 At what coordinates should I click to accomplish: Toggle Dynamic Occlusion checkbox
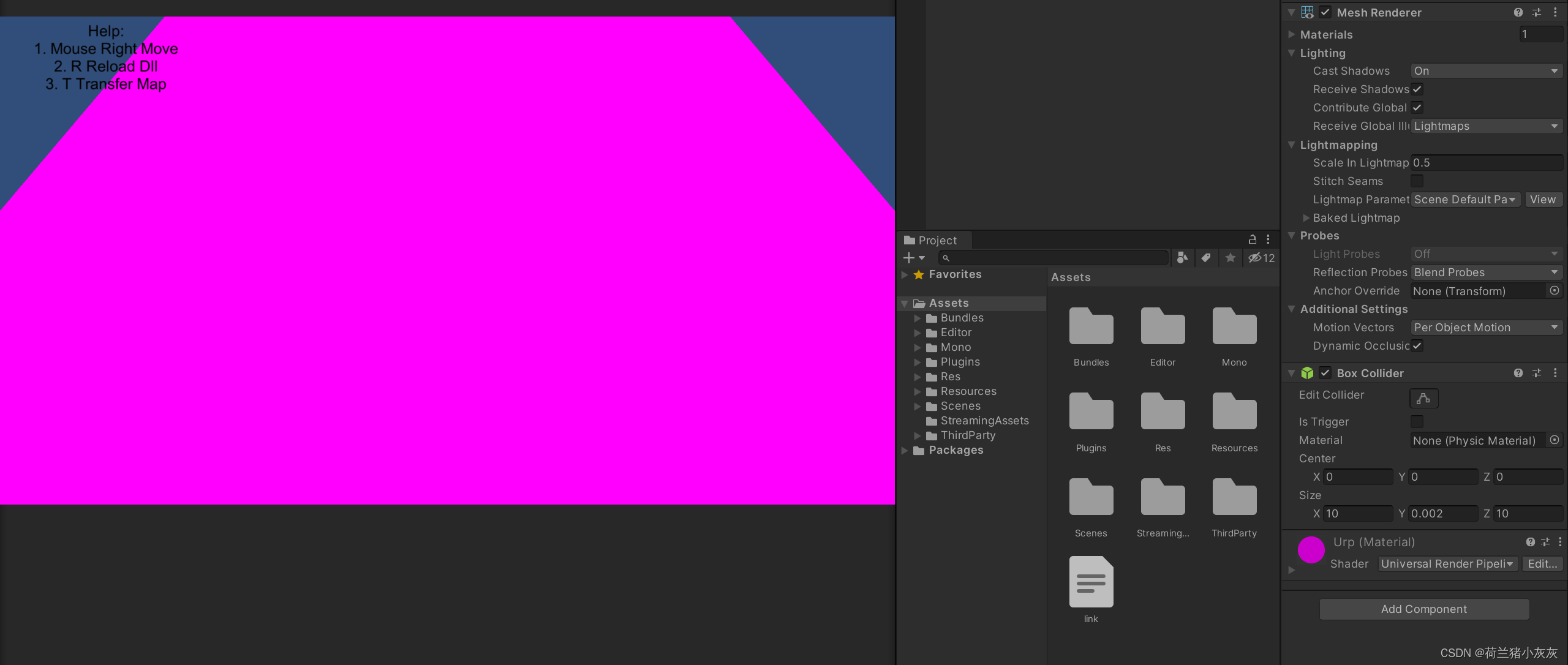[1417, 346]
